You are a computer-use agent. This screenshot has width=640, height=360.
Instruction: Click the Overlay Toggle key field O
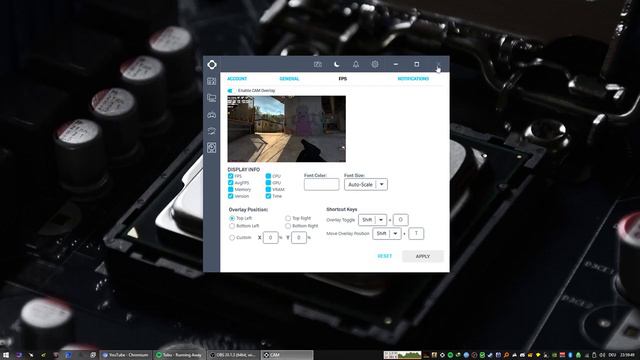[x=400, y=220]
